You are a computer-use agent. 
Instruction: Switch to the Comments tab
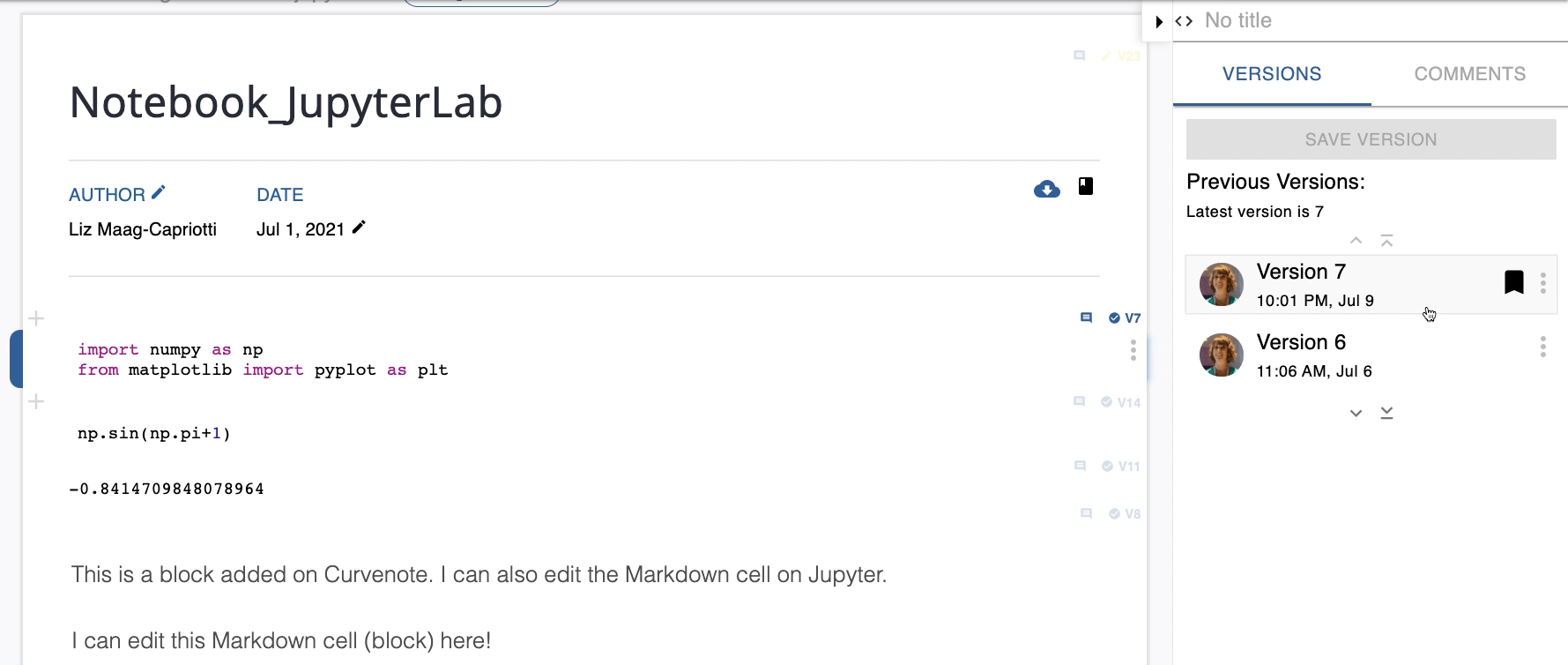pyautogui.click(x=1469, y=74)
